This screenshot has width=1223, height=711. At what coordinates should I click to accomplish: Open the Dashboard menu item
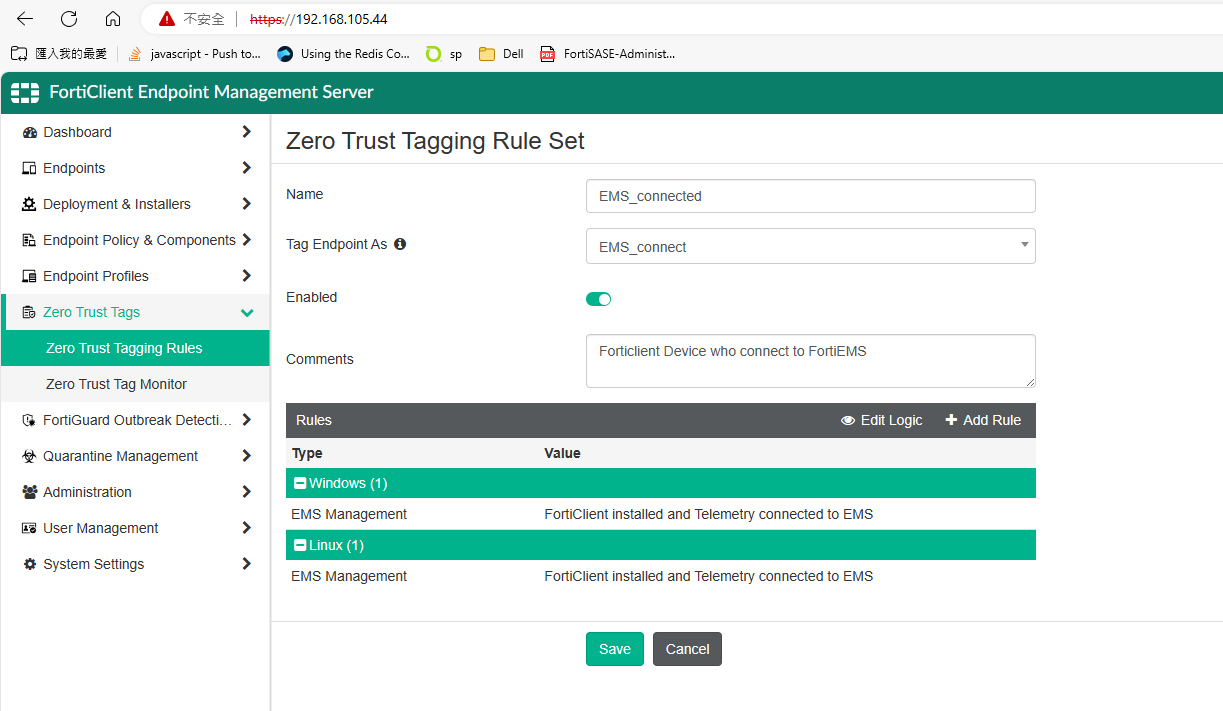point(135,132)
